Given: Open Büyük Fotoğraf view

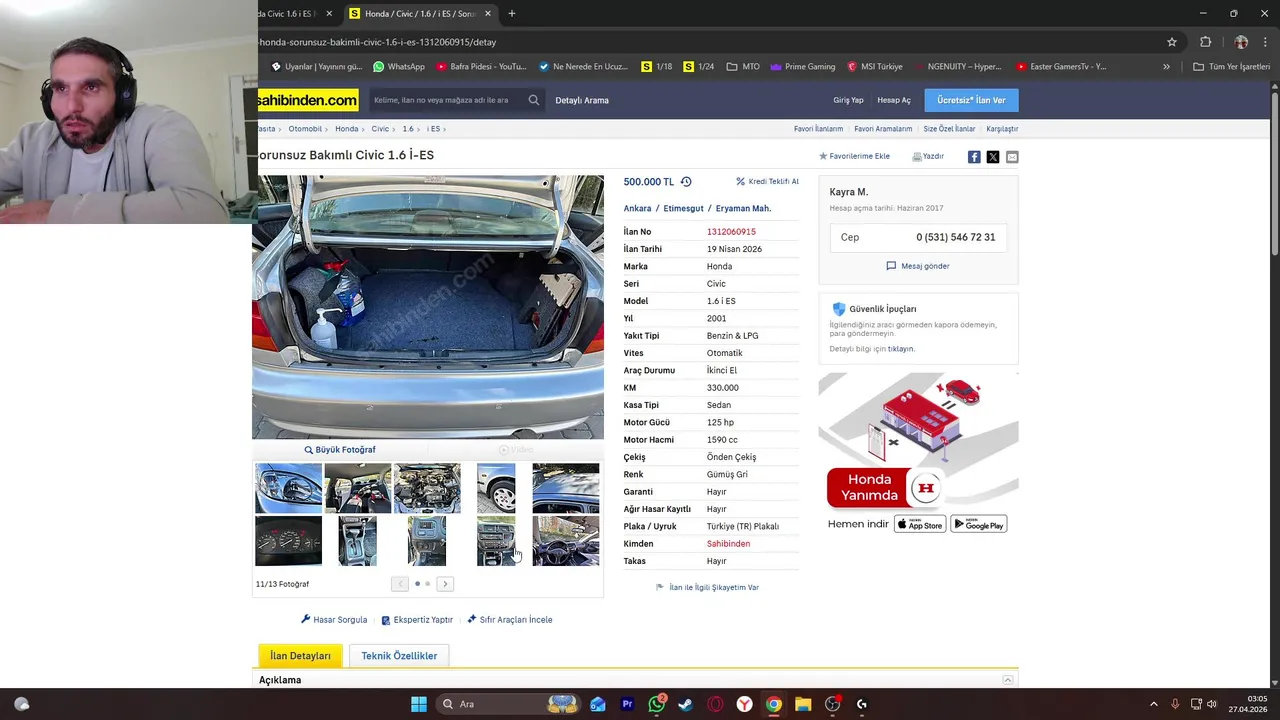Looking at the screenshot, I should (x=340, y=450).
